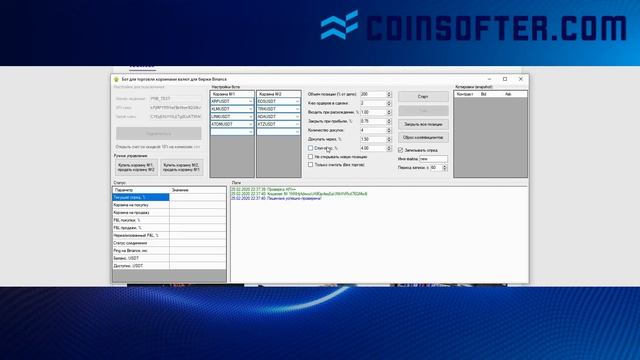Select the Нереализованный P&L, % row
Image resolution: width=640 pixels, height=360 pixels.
pyautogui.click(x=169, y=236)
